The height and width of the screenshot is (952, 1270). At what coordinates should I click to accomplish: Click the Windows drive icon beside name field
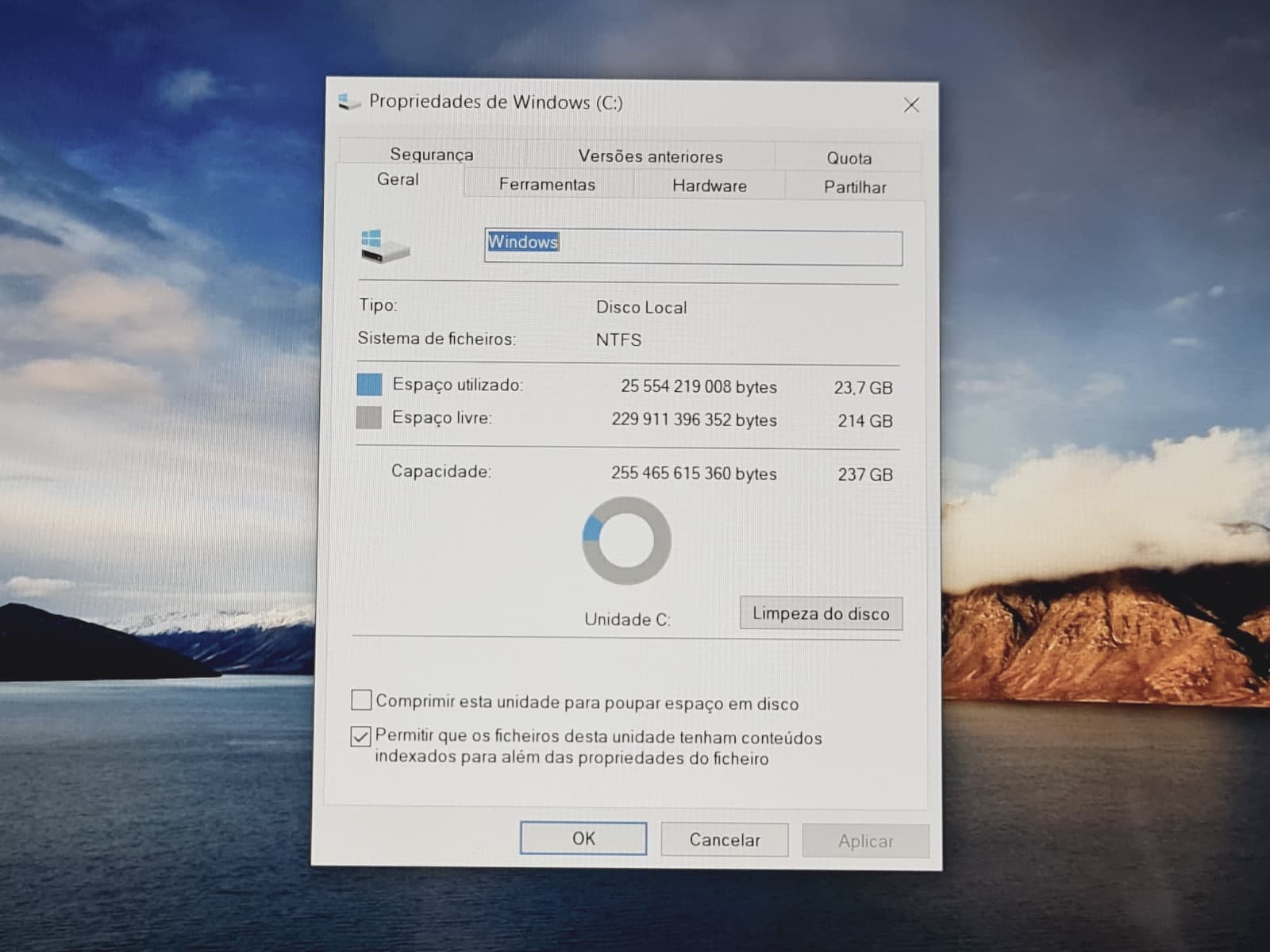385,247
